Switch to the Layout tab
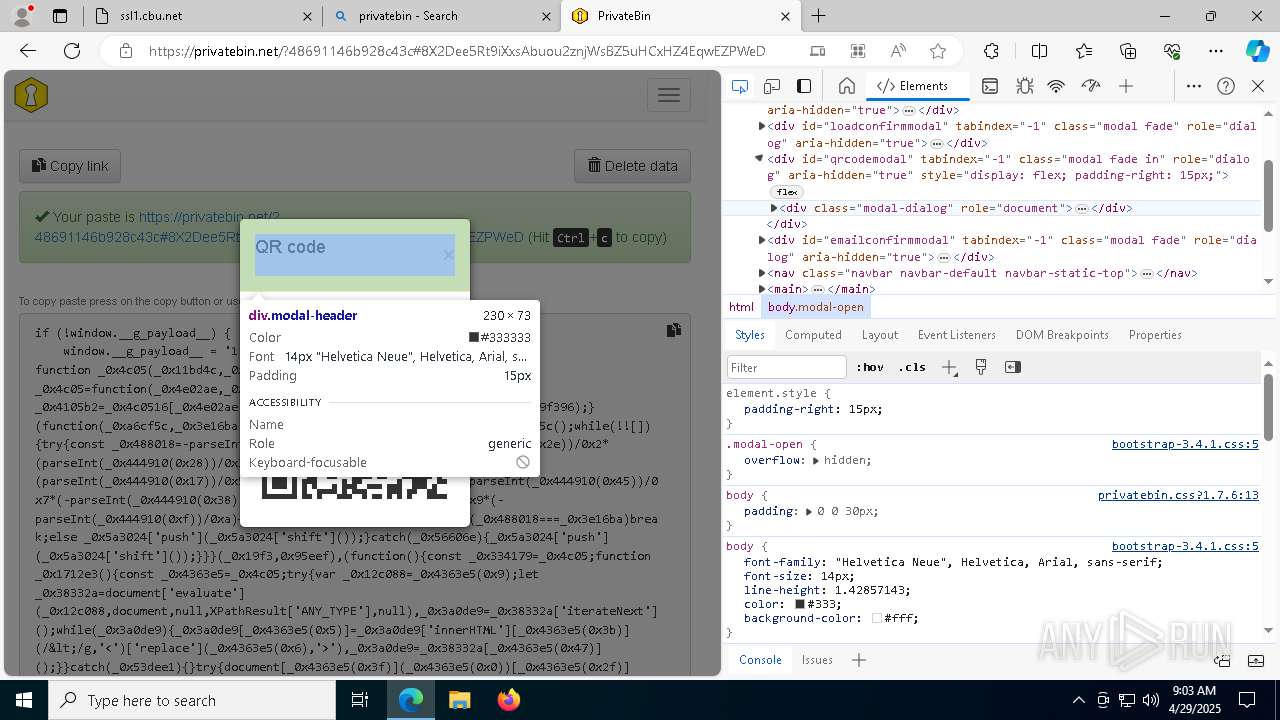Viewport: 1280px width, 720px height. coord(880,335)
